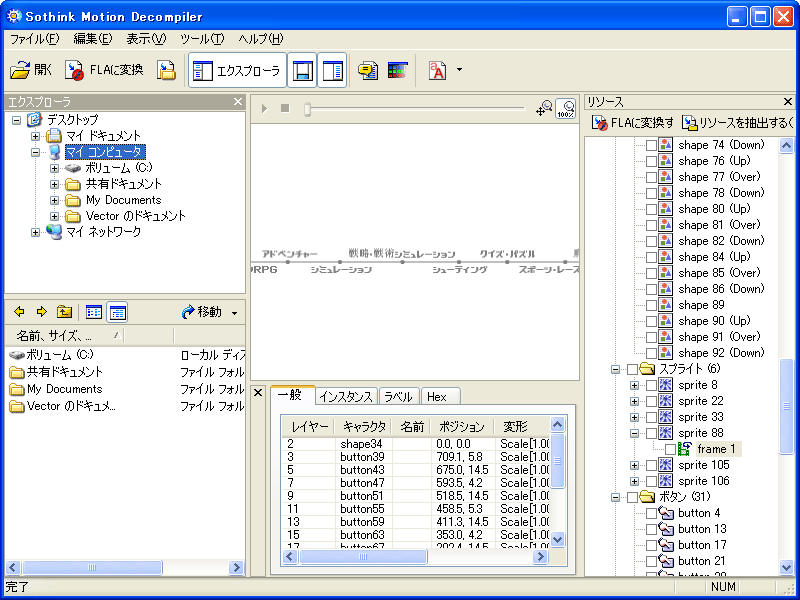Click the 名前、サイズ column header
Screen dimensions: 800x600
(x=64, y=336)
